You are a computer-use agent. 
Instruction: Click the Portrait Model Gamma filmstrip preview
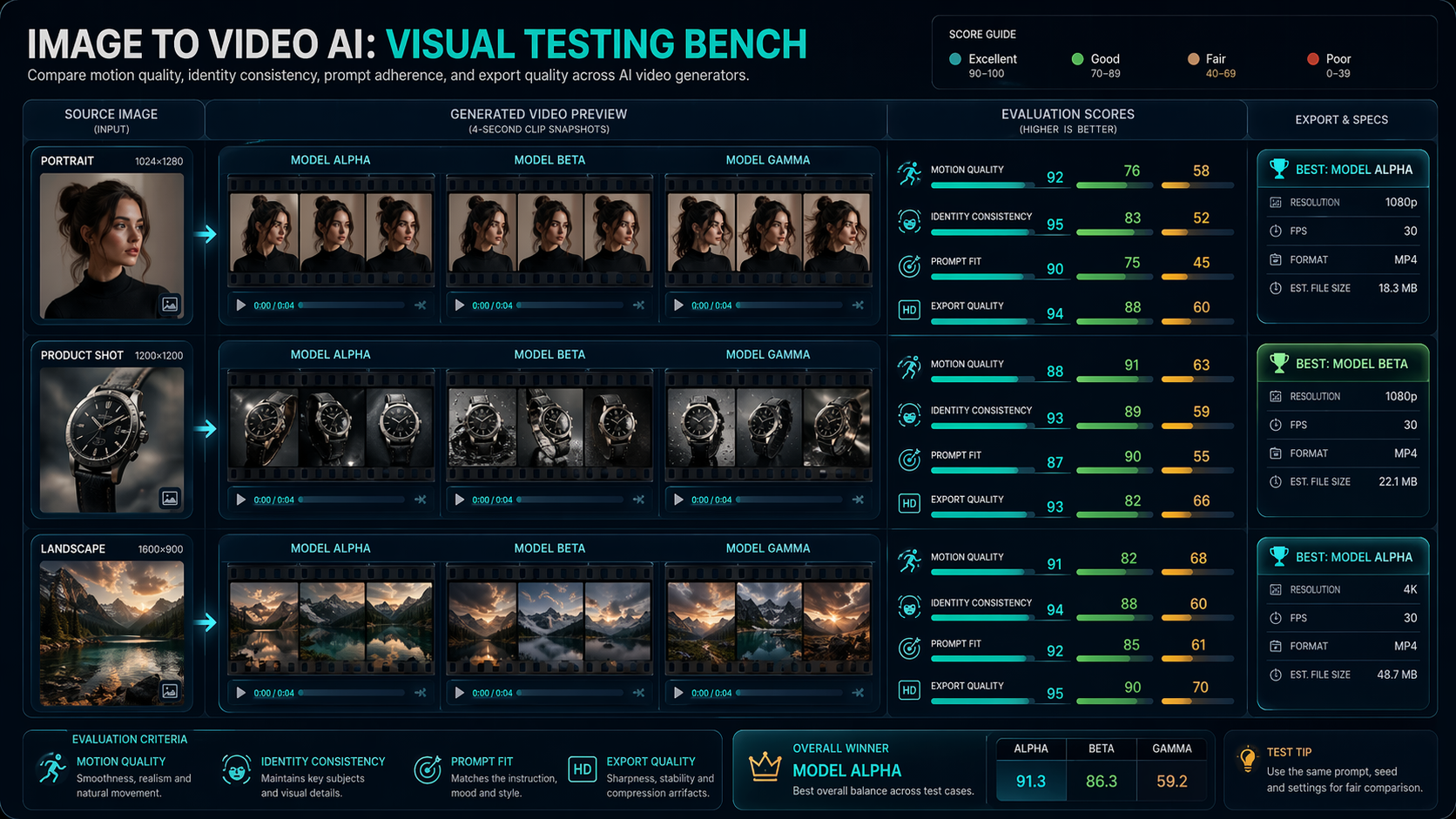pos(768,231)
